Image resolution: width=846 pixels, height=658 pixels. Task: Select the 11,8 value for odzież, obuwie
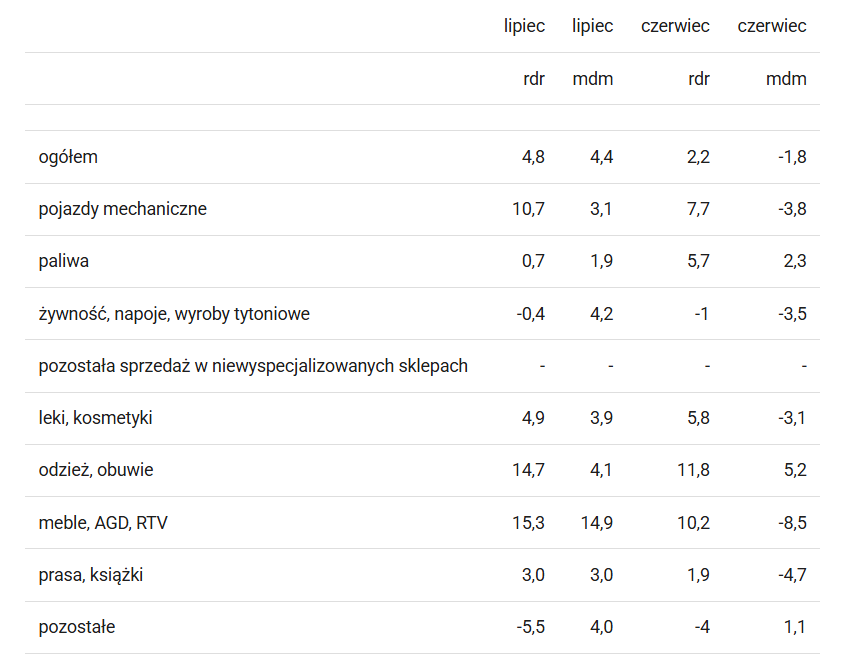point(693,470)
